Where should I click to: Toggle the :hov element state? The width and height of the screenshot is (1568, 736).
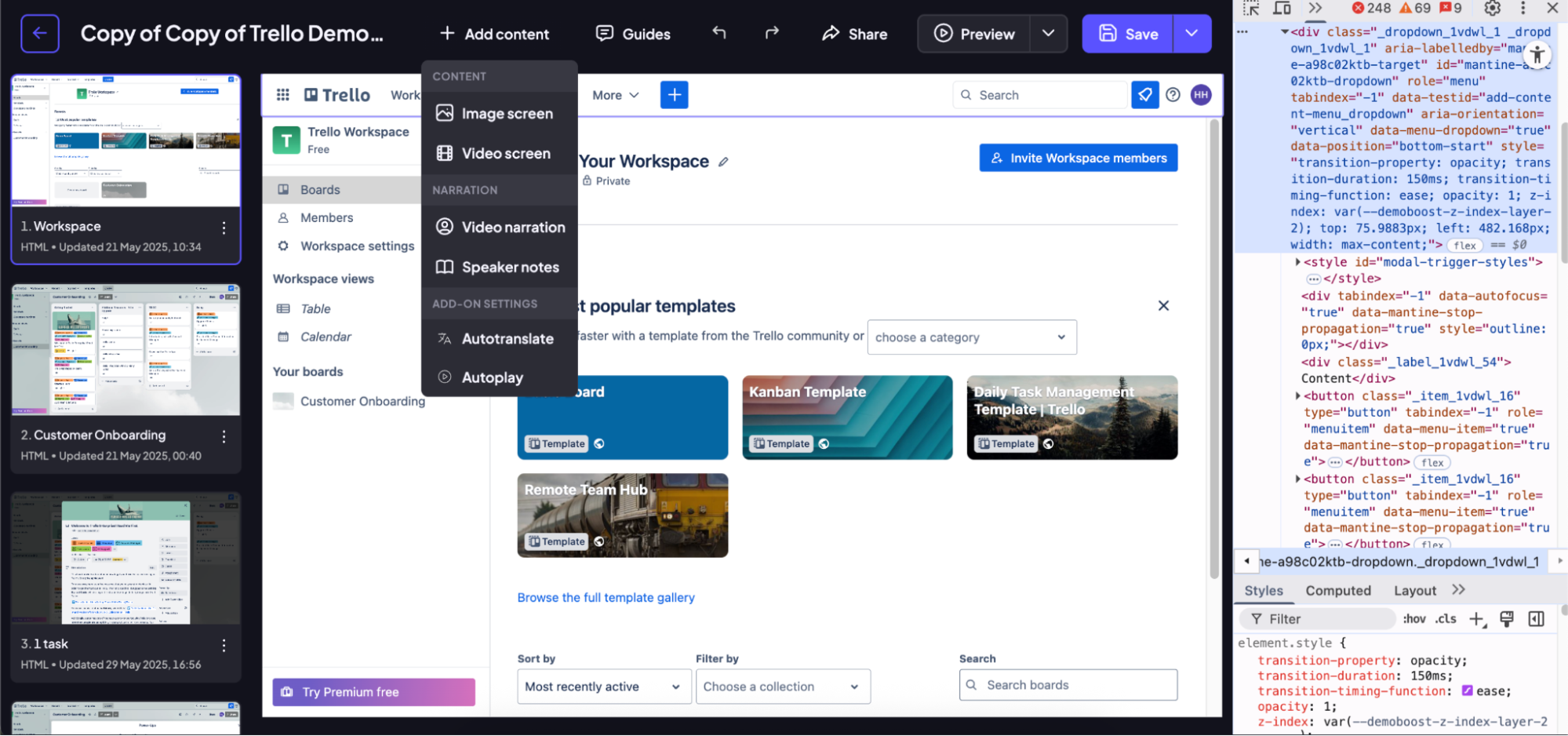[1414, 619]
